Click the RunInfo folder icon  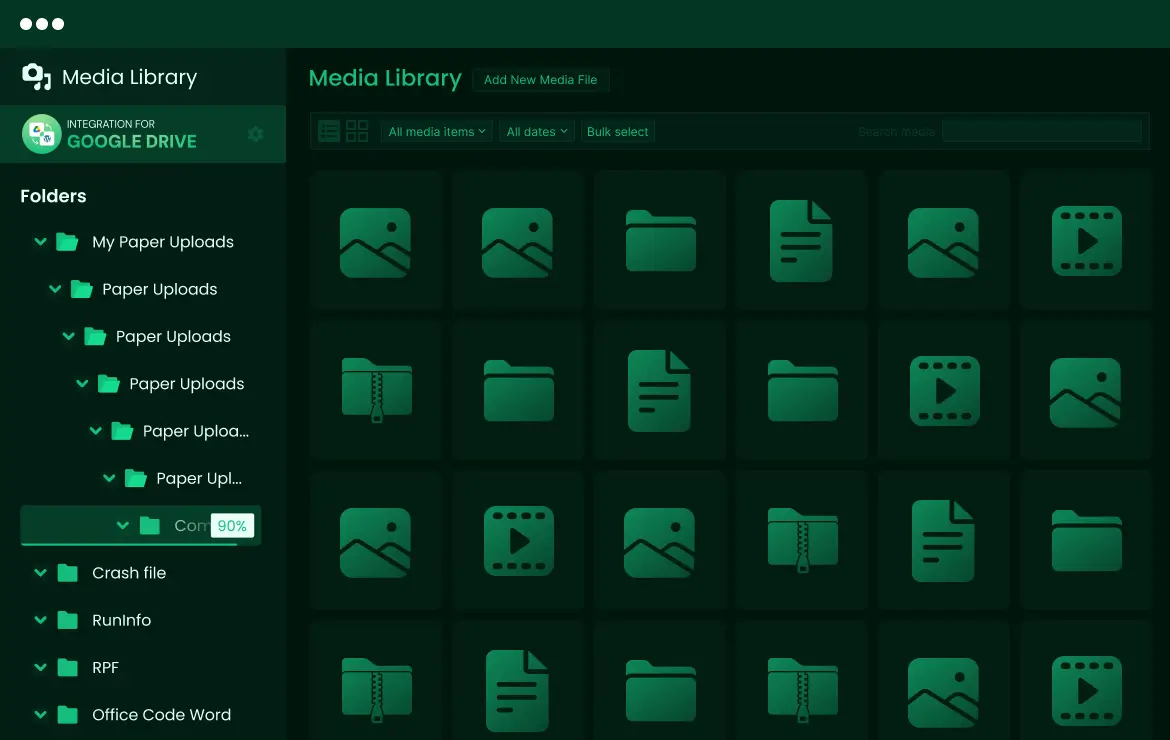(67, 620)
